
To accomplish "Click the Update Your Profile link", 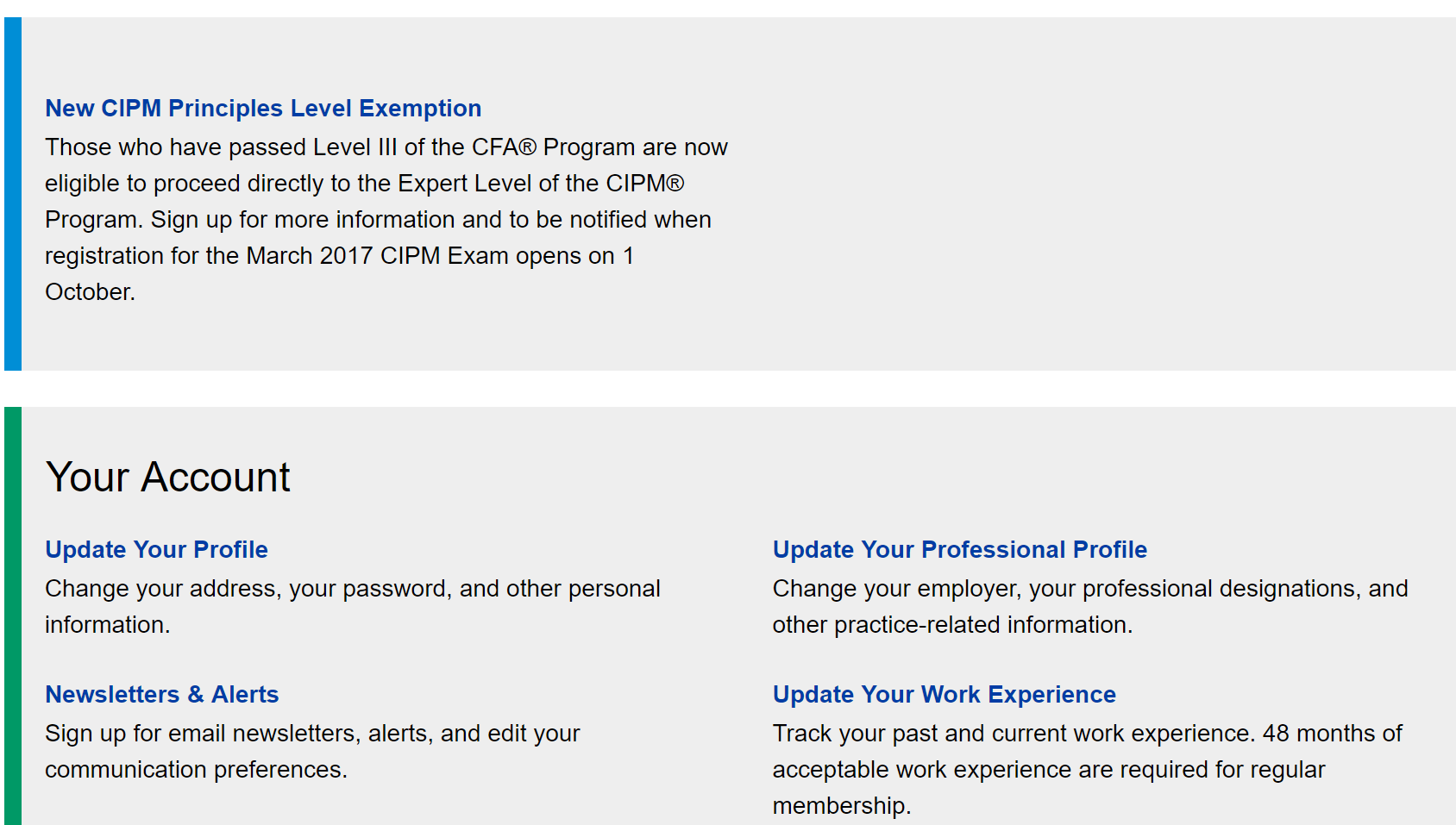I will [x=156, y=550].
